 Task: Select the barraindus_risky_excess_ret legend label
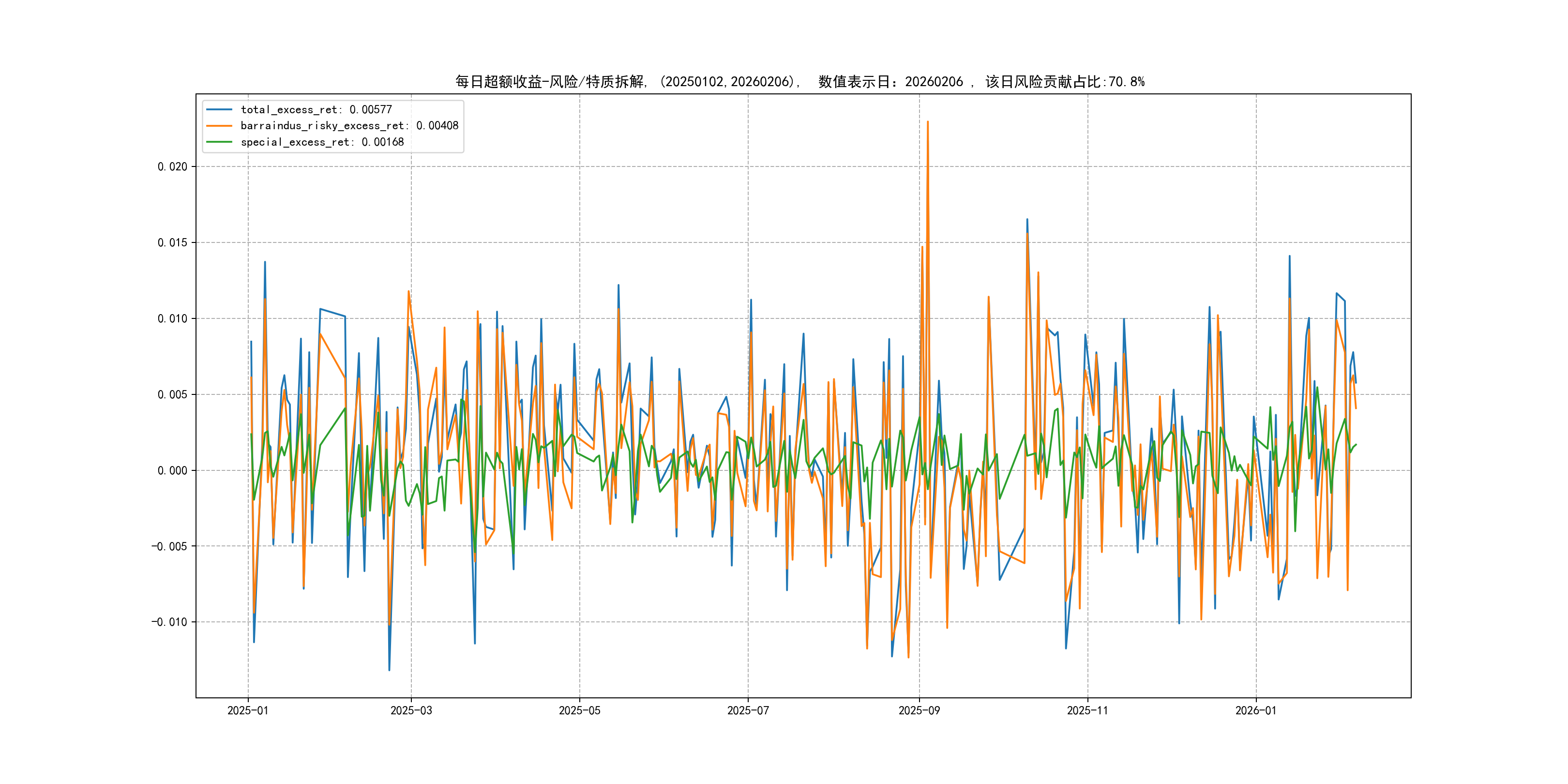point(349,126)
